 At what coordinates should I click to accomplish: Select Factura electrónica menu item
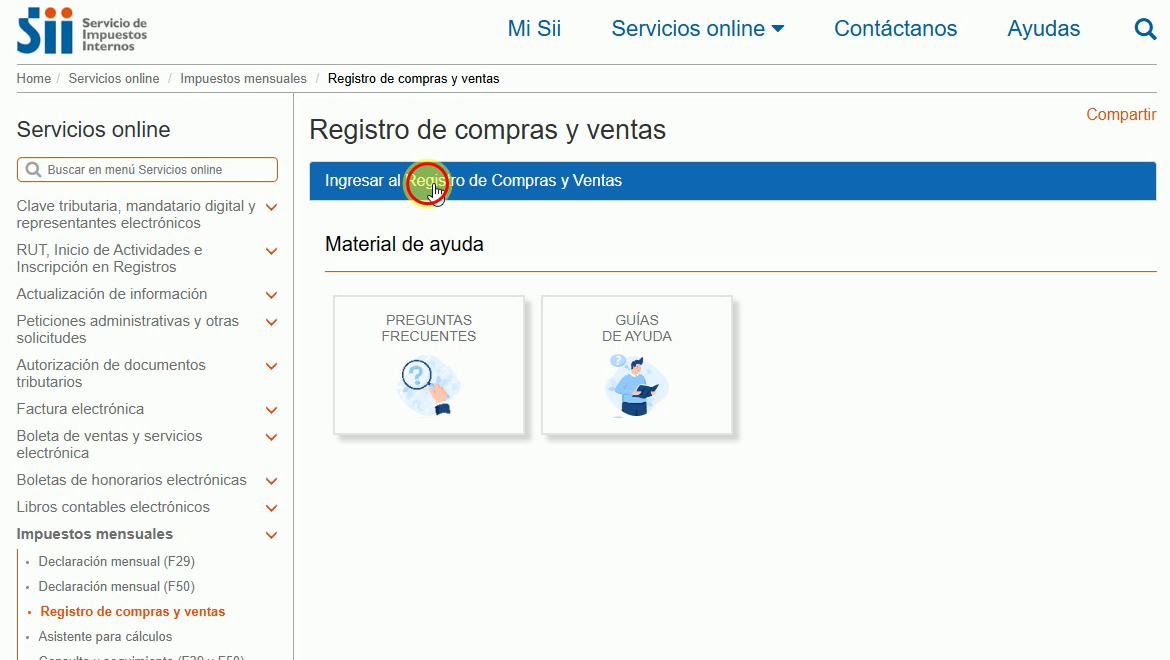pos(81,409)
